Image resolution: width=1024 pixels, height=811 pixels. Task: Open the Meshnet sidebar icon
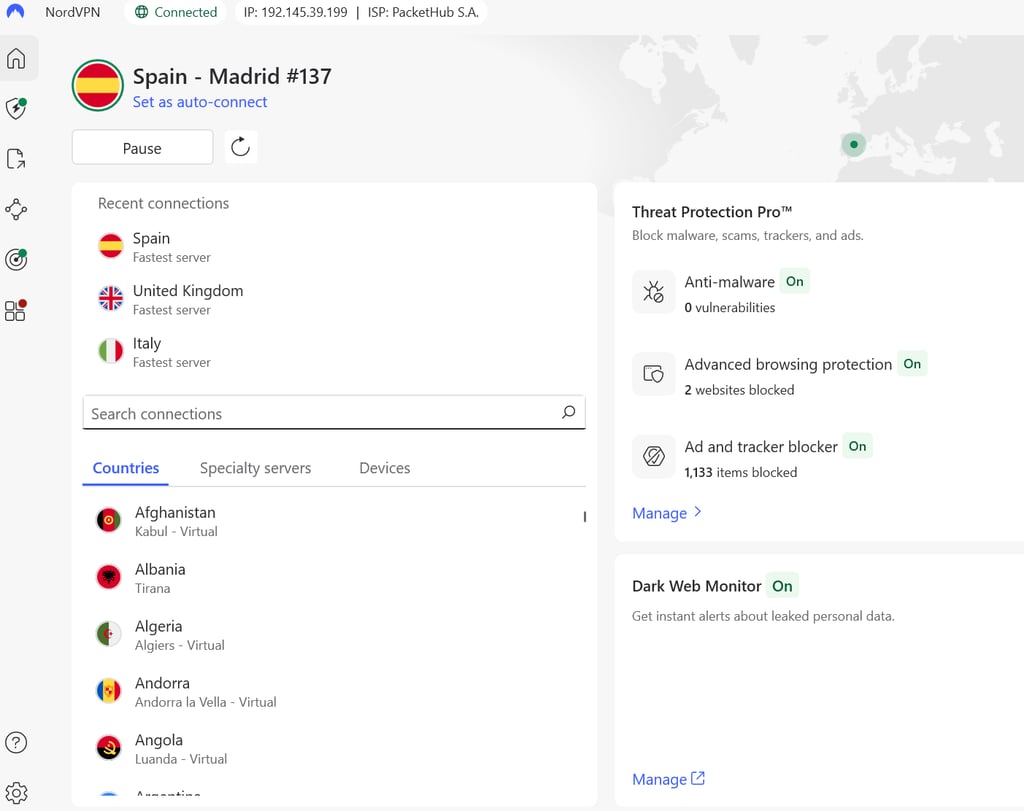pos(16,209)
